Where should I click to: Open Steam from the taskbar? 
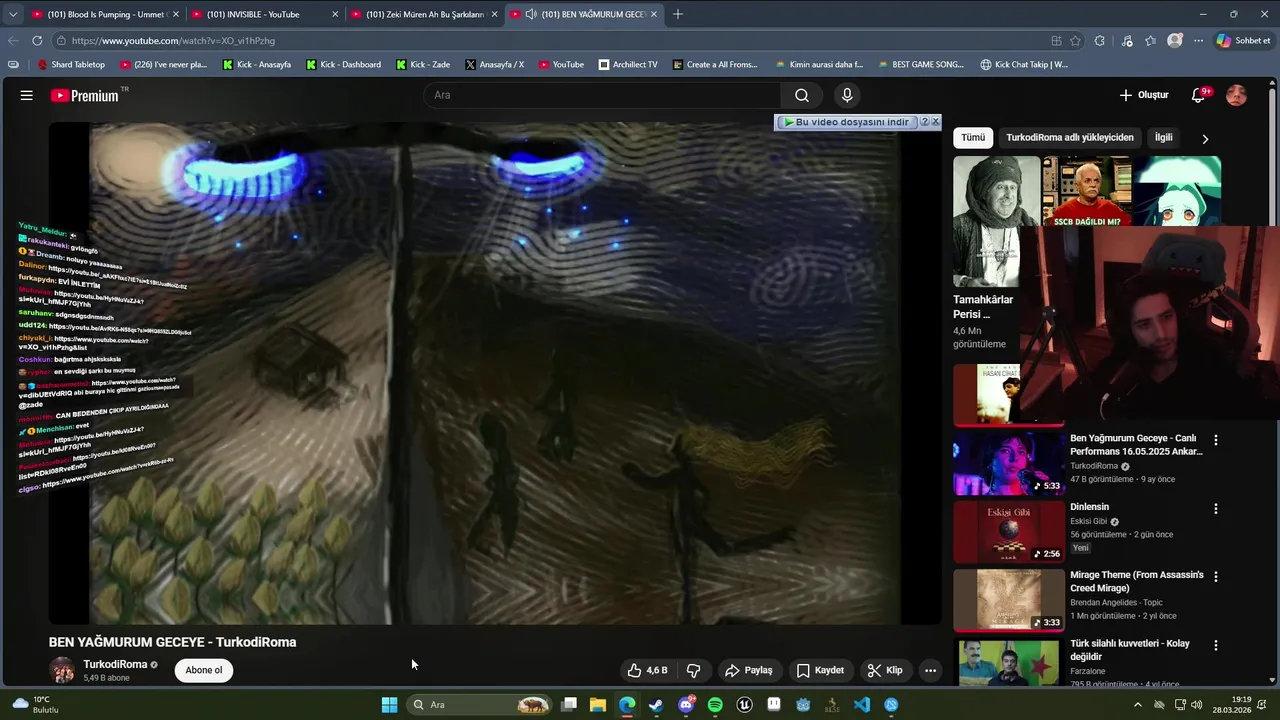click(656, 705)
